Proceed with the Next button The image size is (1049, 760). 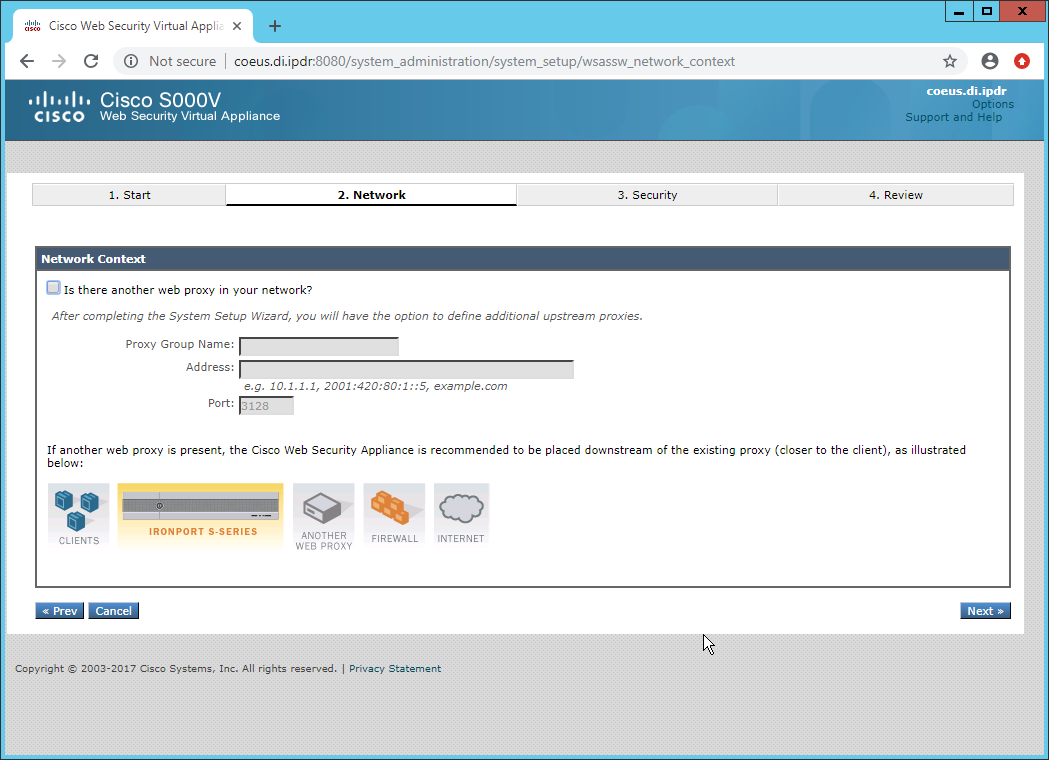[x=985, y=611]
